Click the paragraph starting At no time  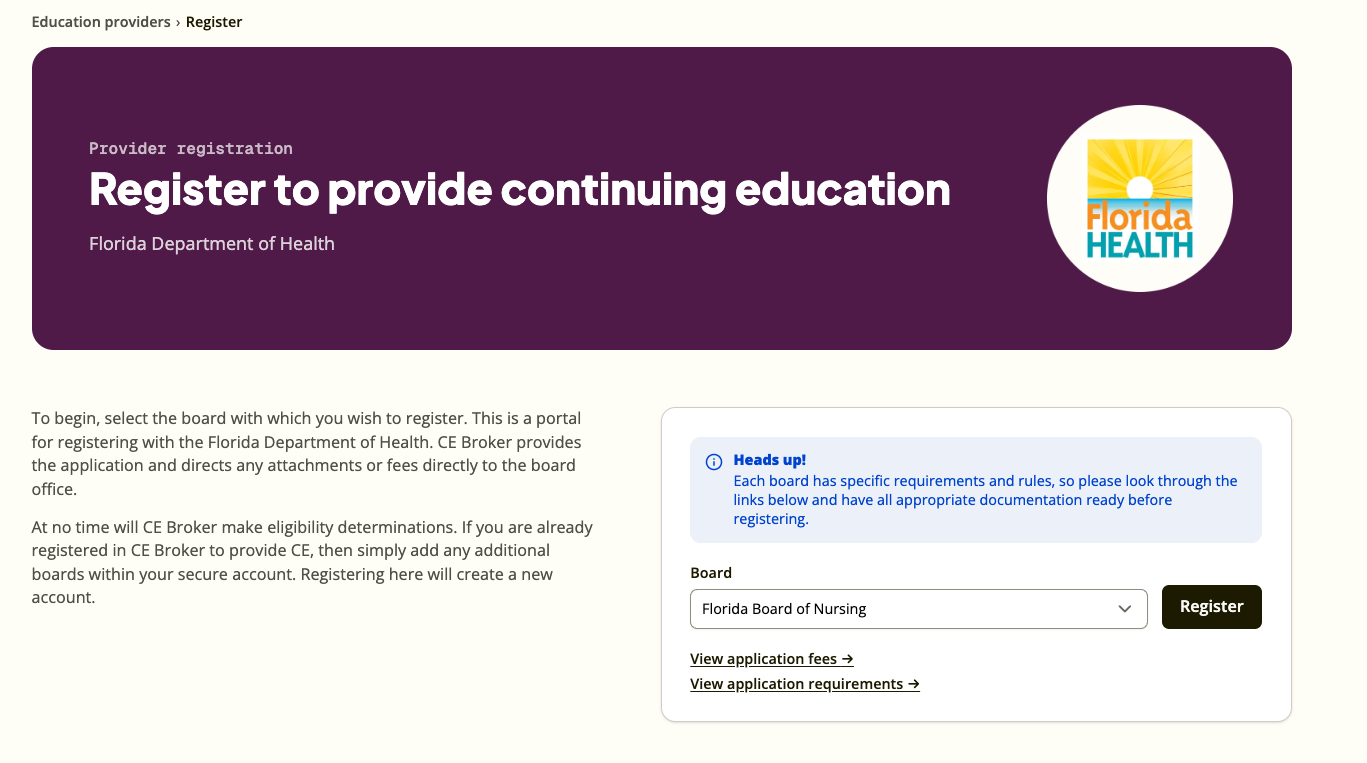312,562
